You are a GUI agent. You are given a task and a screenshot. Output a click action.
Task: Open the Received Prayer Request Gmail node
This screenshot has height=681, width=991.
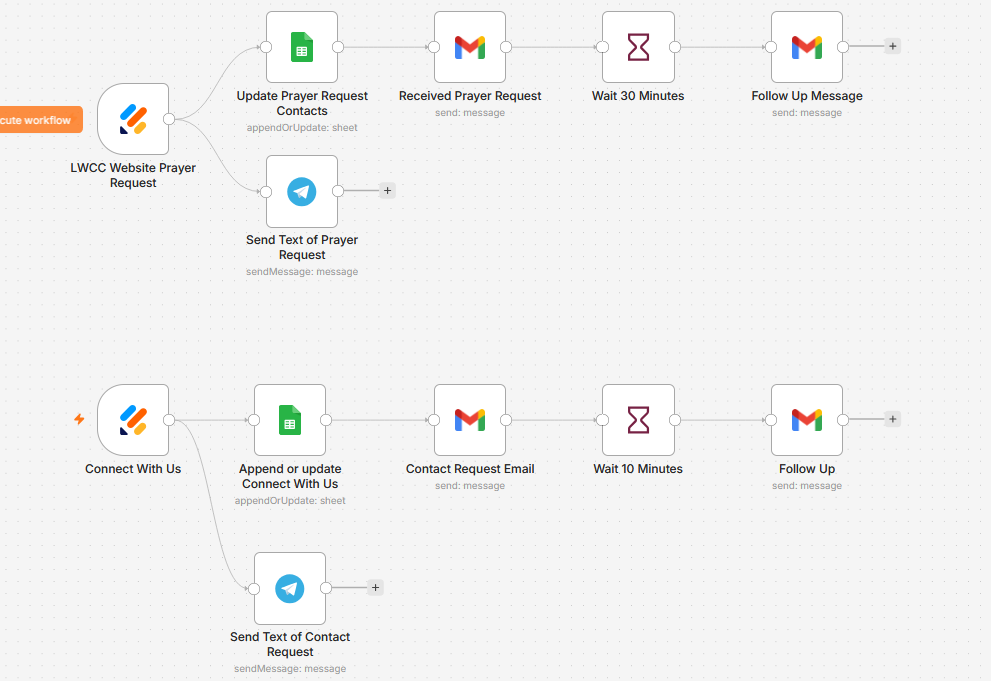coord(470,47)
